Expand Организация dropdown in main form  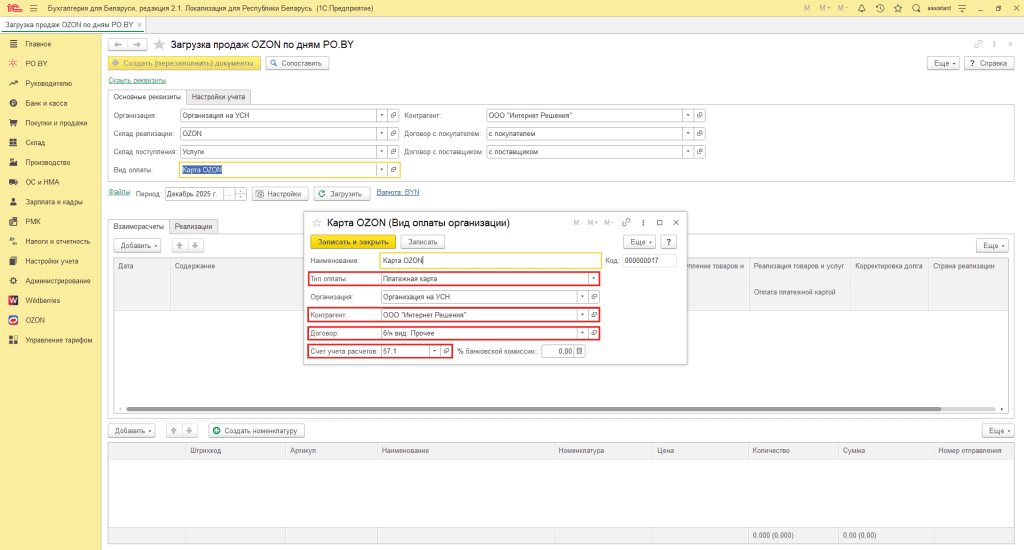pos(381,116)
